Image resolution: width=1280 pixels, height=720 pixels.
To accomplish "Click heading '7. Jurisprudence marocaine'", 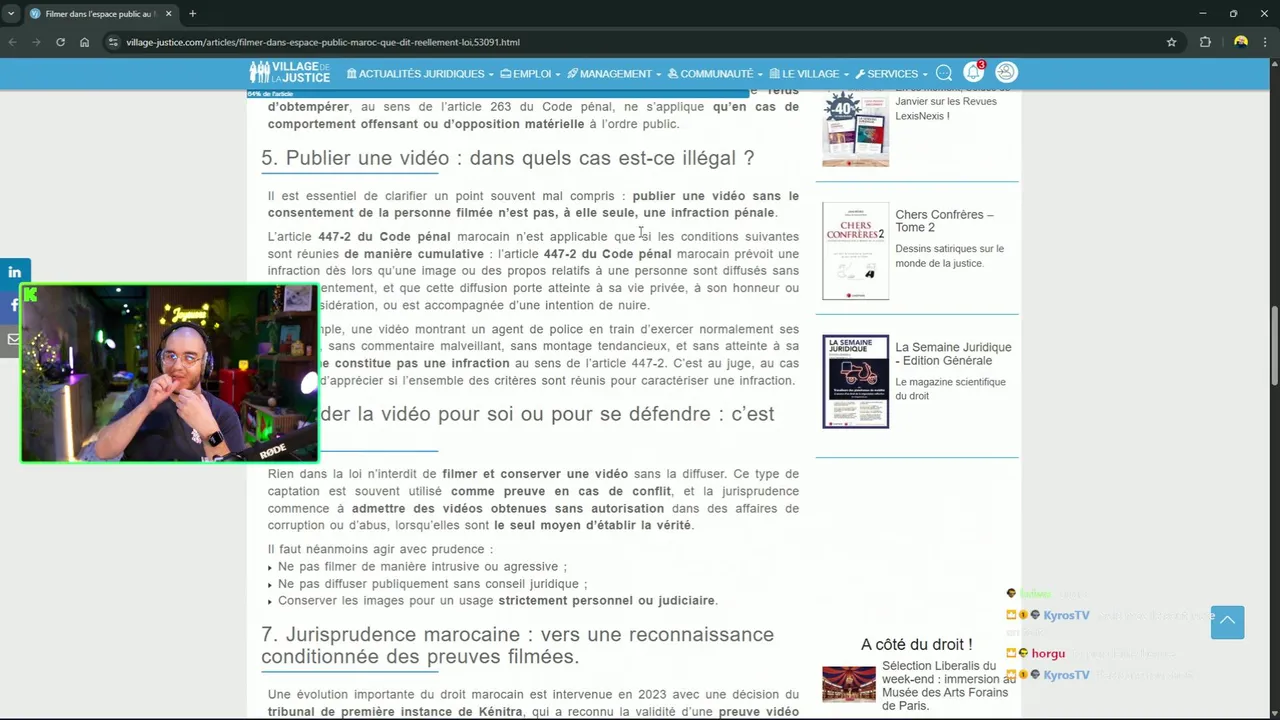I will 517,646.
